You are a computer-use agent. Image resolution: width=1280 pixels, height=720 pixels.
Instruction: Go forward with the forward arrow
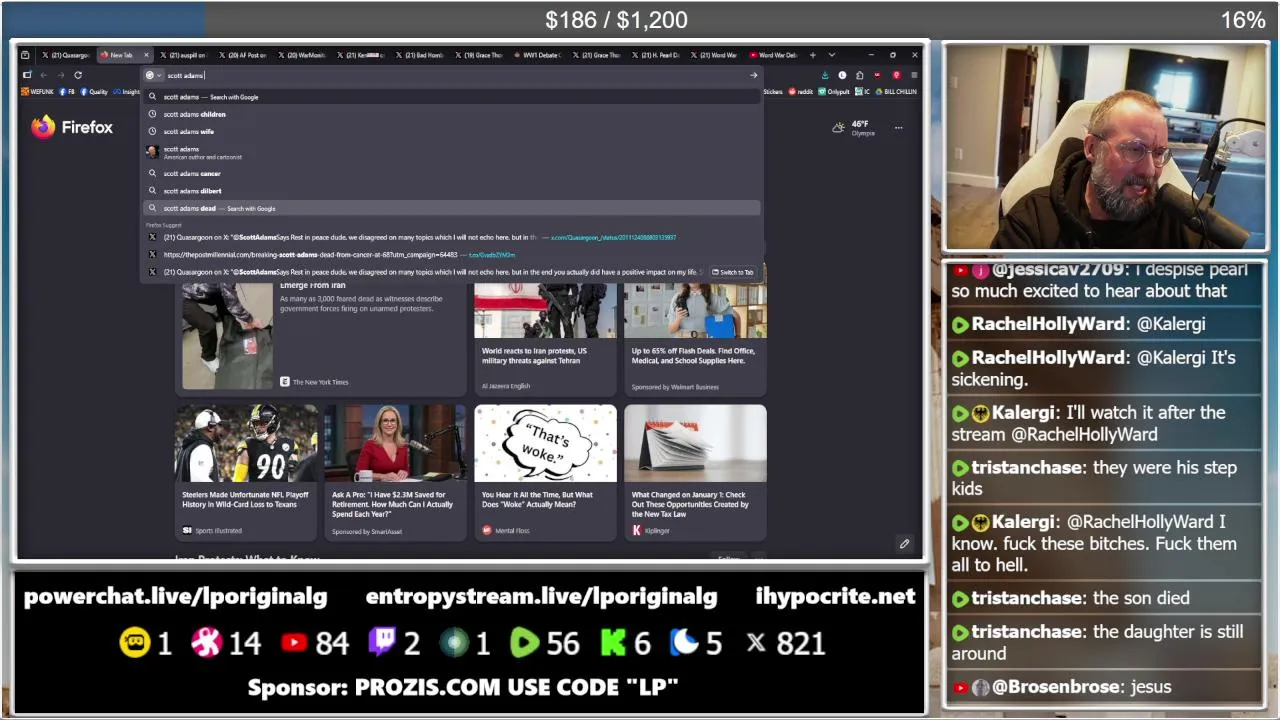[61, 75]
